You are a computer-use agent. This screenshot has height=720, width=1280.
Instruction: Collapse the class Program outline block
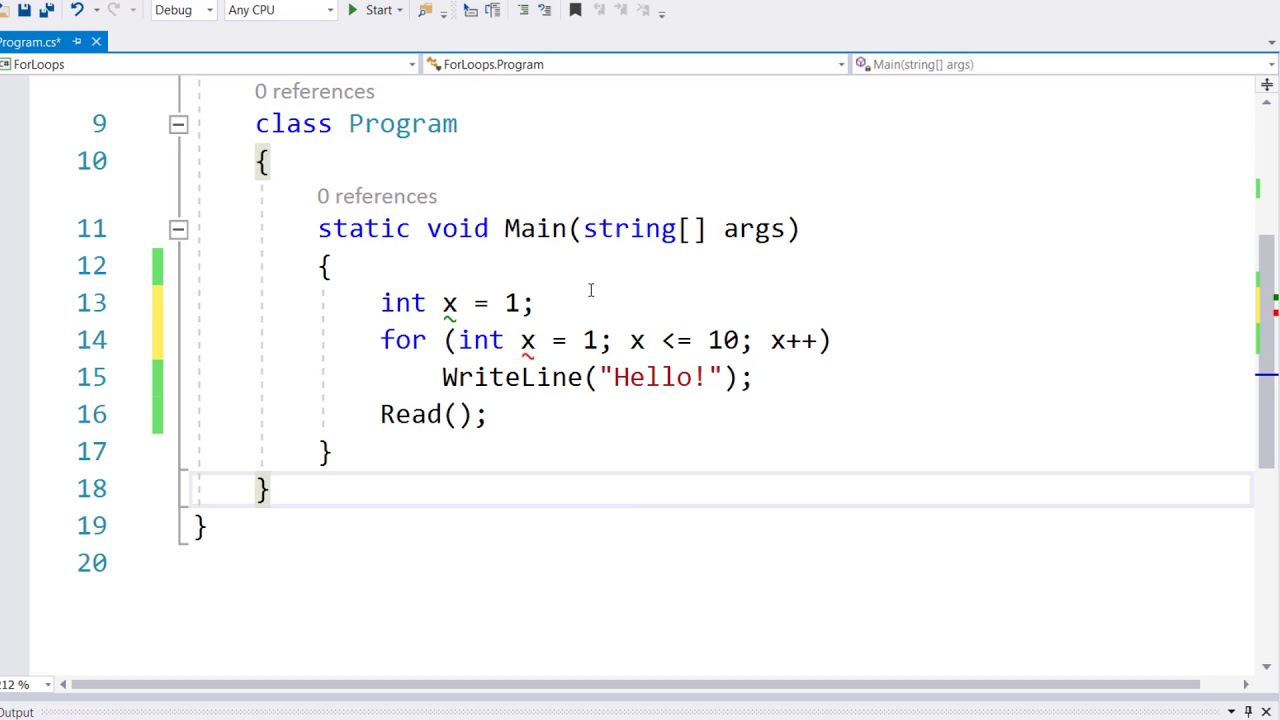pyautogui.click(x=178, y=125)
